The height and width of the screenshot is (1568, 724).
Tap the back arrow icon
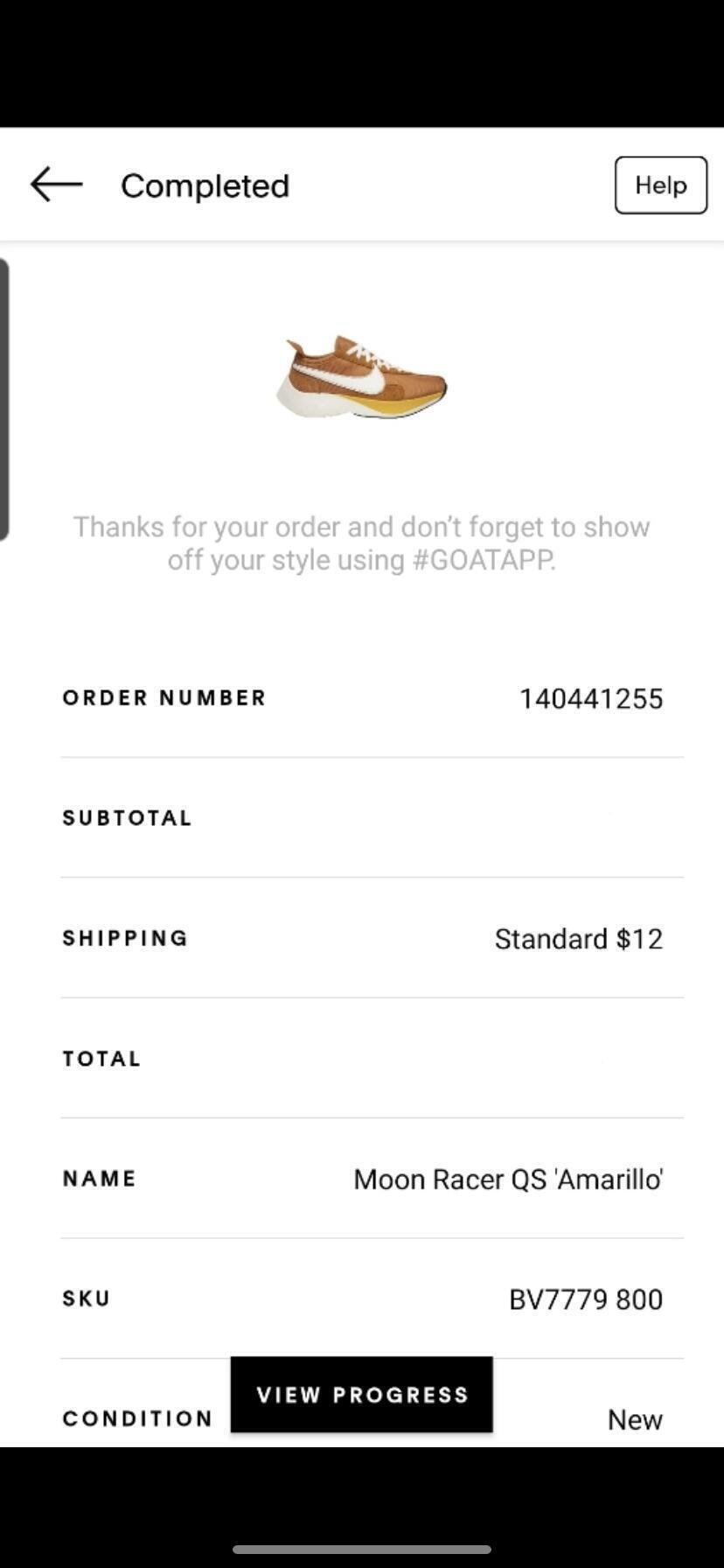point(56,185)
